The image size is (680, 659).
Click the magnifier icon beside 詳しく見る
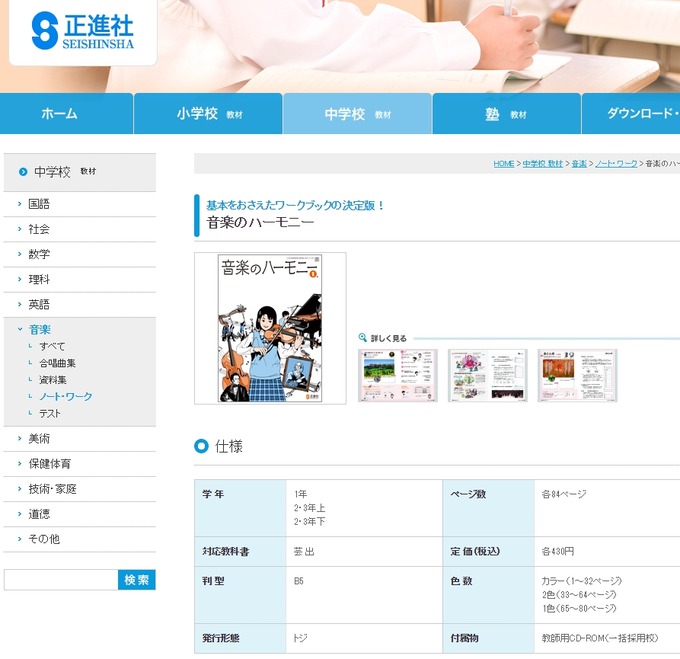(x=363, y=337)
